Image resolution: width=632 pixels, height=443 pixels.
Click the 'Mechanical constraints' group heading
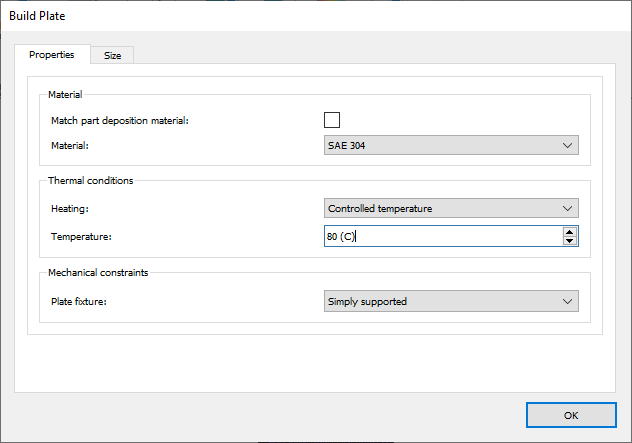coord(98,273)
